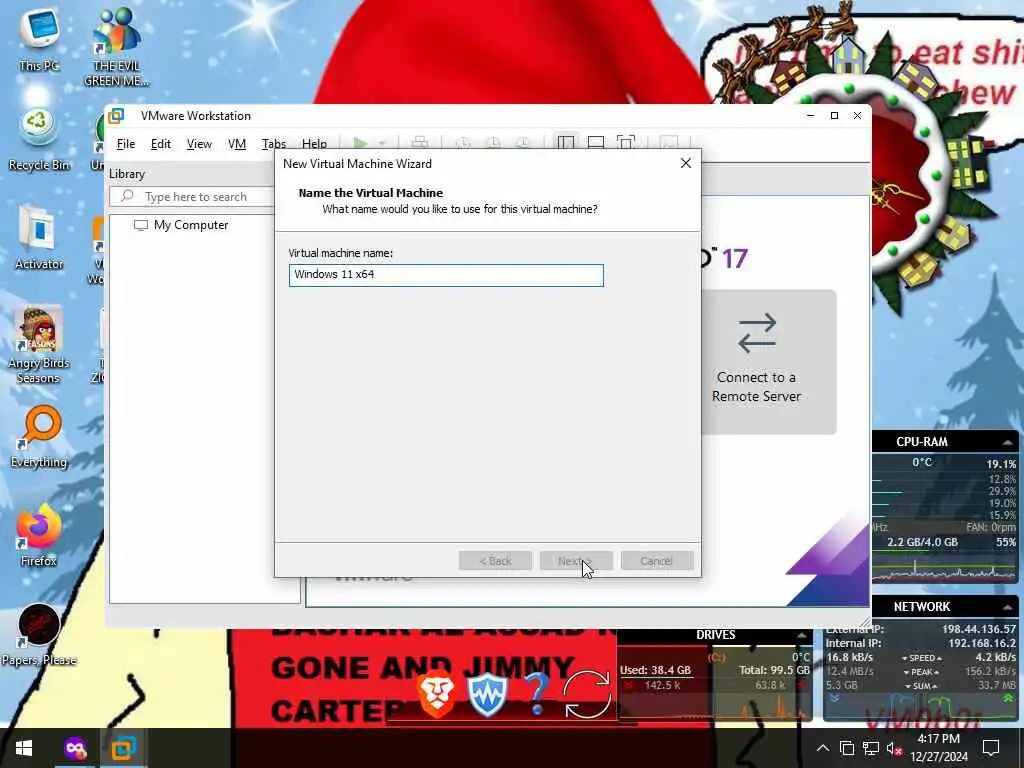Click the Manage Snapshots clock icon

click(x=523, y=142)
